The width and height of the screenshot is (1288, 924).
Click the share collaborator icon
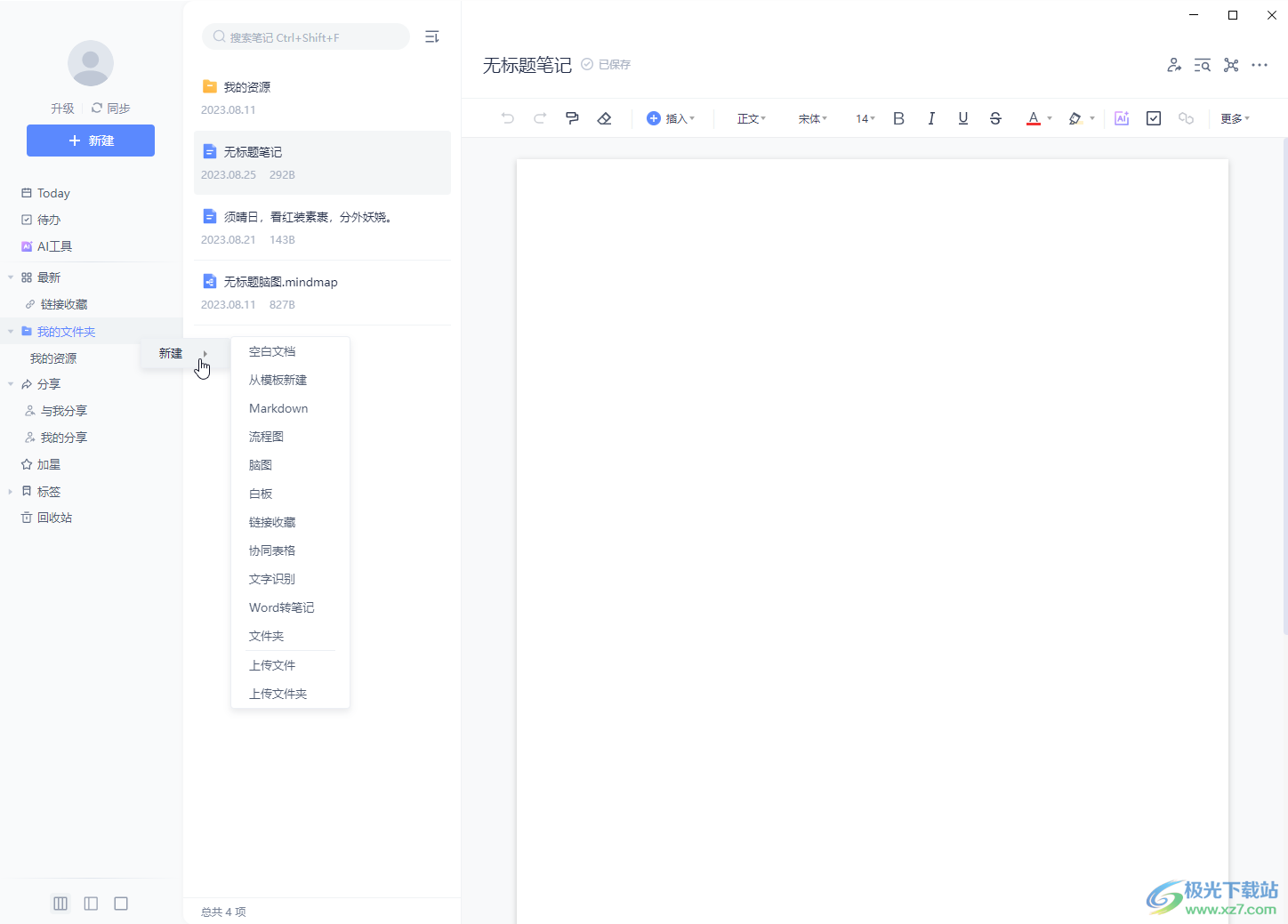click(x=1174, y=65)
